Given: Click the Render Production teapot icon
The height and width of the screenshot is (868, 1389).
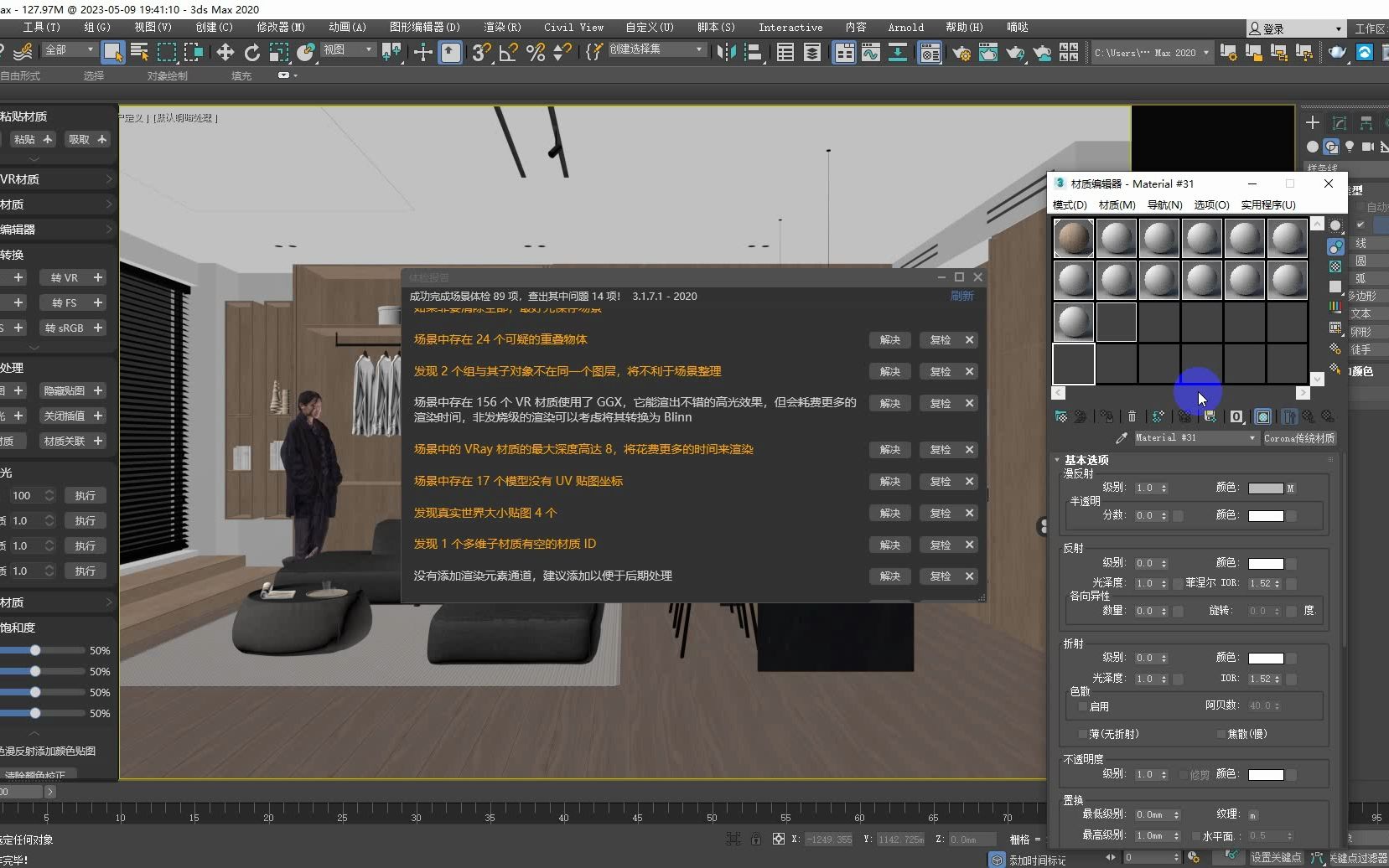Looking at the screenshot, I should pos(990,52).
